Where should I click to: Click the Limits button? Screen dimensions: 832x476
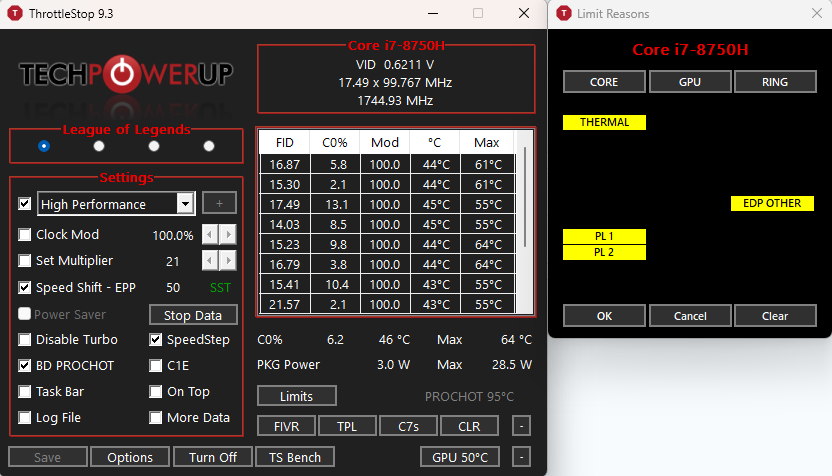pyautogui.click(x=297, y=396)
